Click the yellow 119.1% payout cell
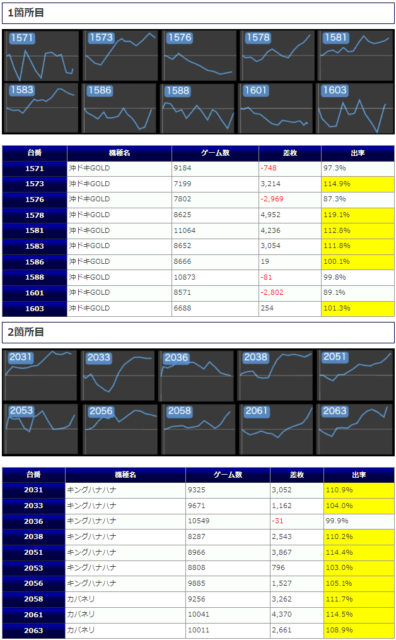 coord(358,215)
